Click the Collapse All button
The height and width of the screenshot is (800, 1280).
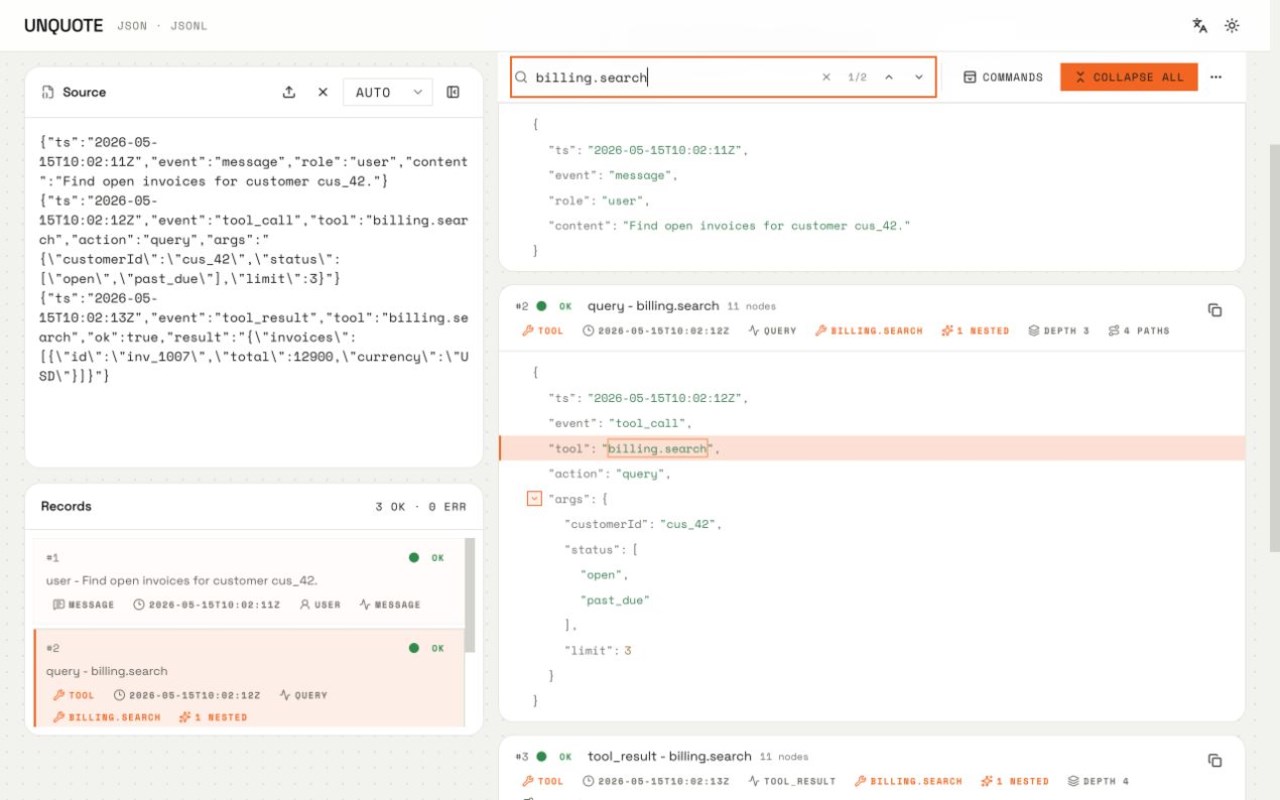(x=1129, y=77)
